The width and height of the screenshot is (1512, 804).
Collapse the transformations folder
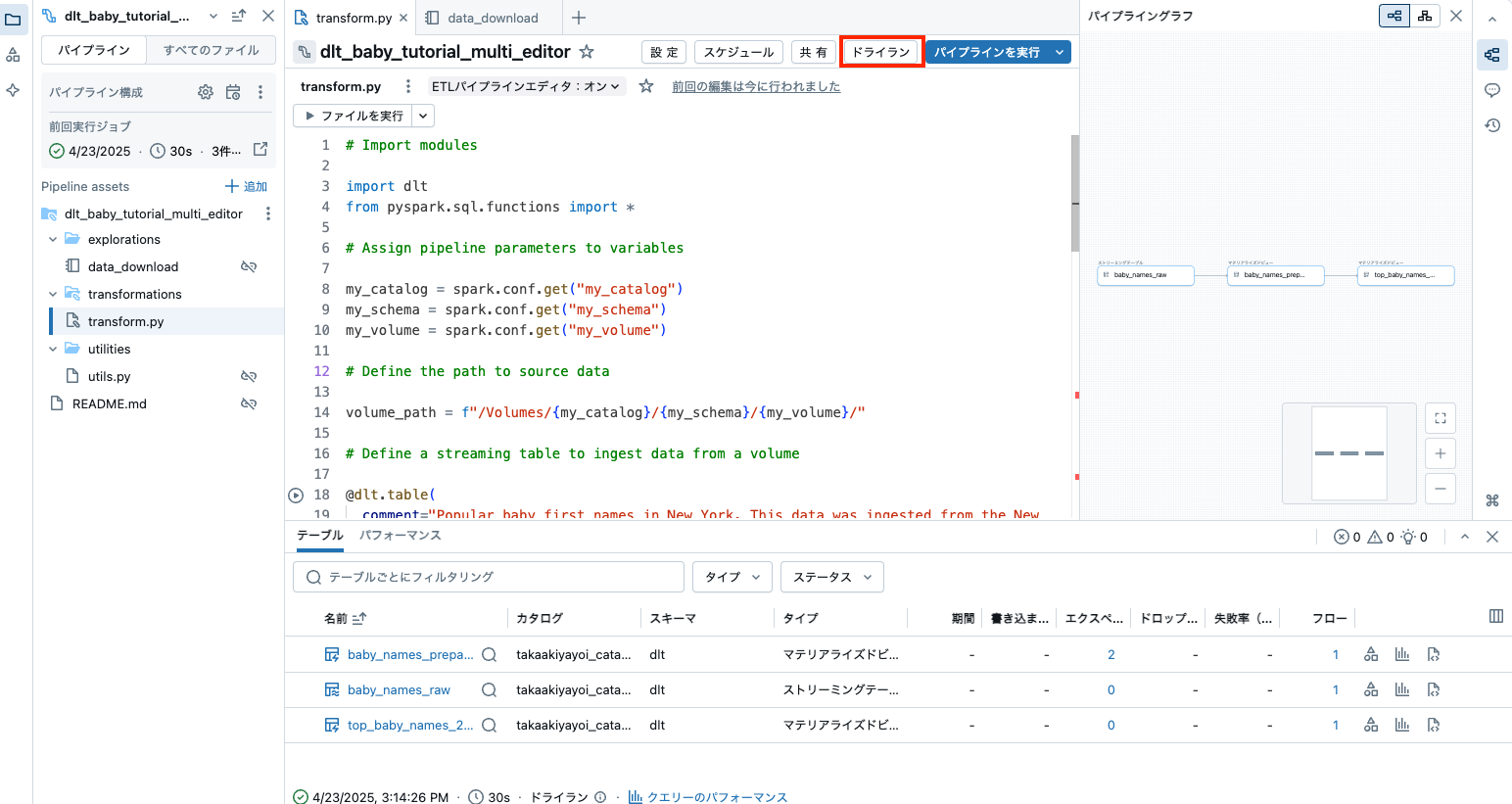click(x=52, y=294)
